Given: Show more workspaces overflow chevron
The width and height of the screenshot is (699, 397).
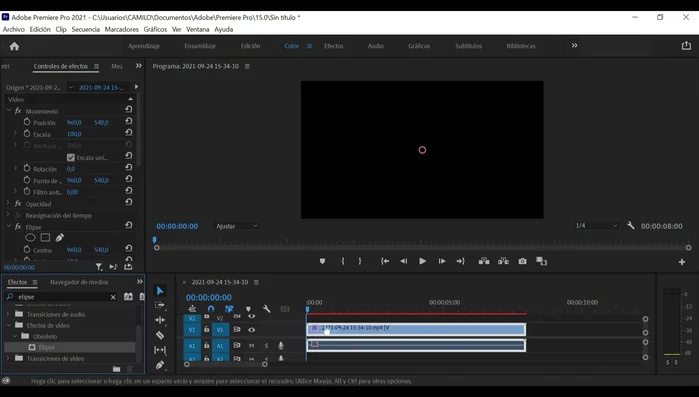Looking at the screenshot, I should (575, 45).
